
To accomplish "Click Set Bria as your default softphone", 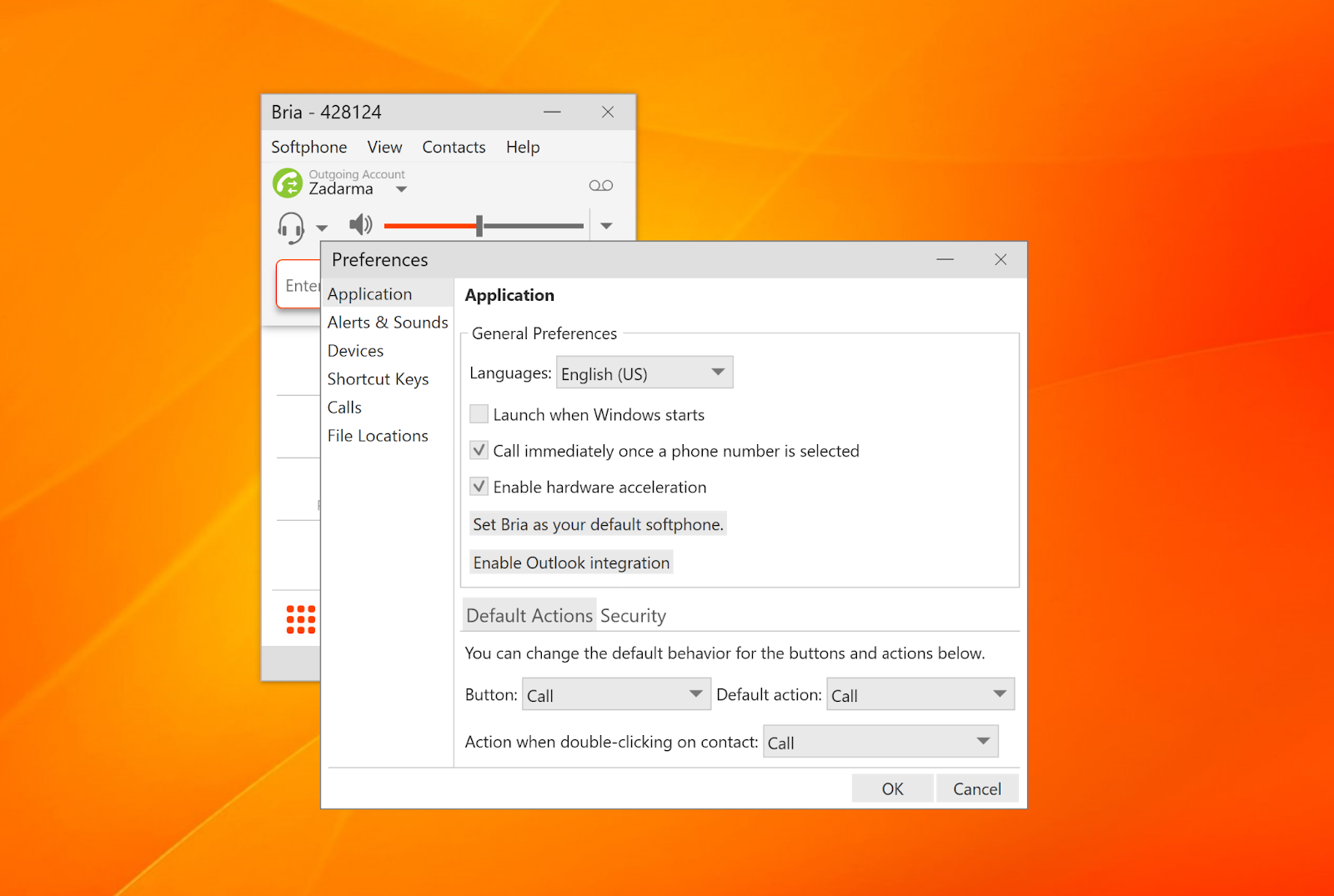I will [x=598, y=524].
